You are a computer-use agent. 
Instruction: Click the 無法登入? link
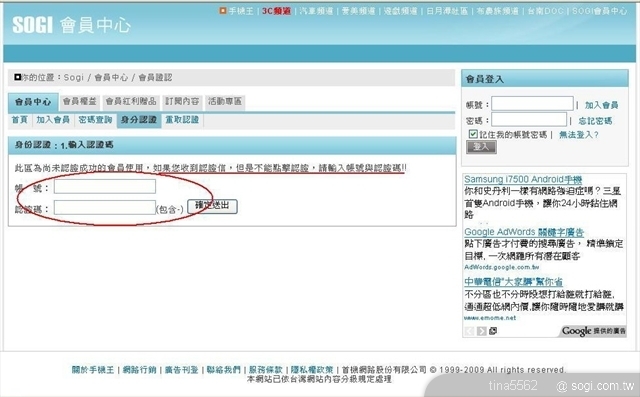point(579,135)
